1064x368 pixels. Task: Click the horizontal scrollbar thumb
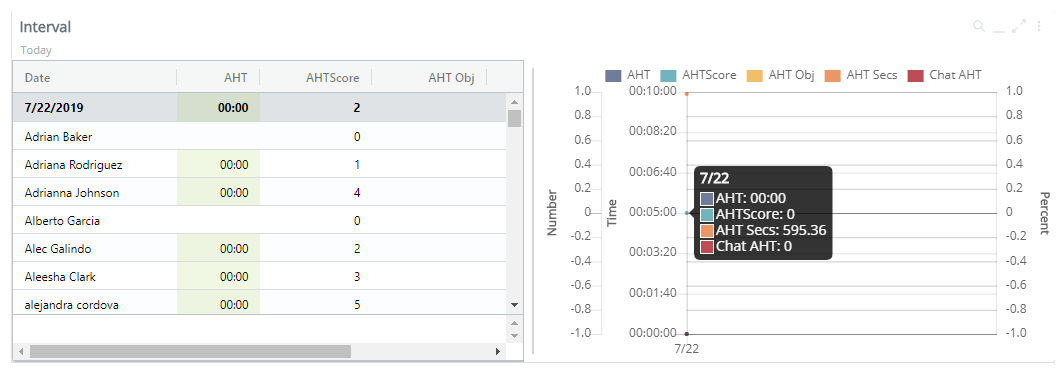pos(190,352)
